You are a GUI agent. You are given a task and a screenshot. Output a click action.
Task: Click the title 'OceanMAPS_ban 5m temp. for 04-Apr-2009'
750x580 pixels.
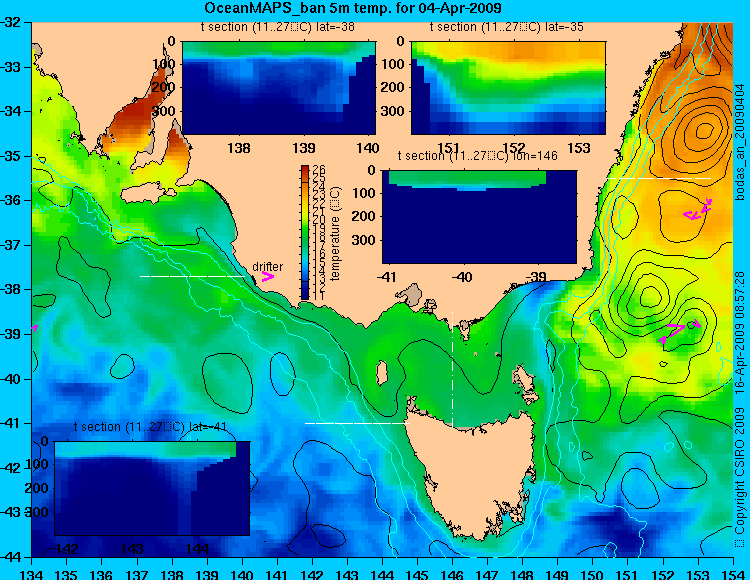coord(353,8)
